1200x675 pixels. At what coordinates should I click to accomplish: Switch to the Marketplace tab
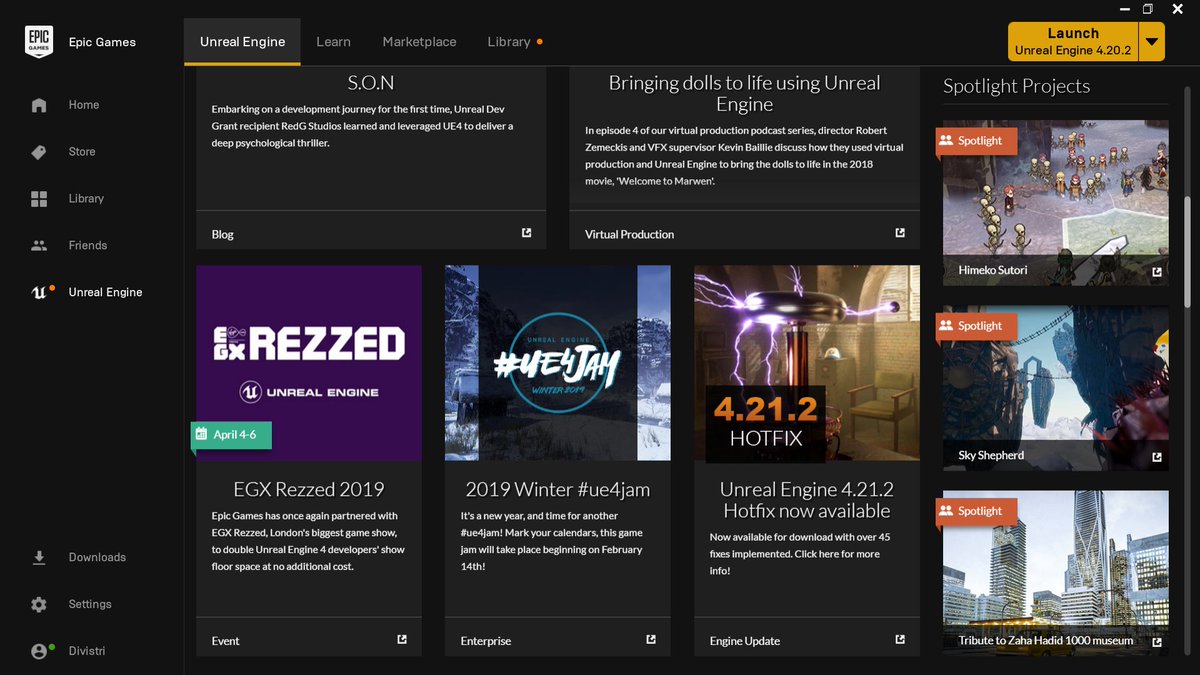(419, 42)
